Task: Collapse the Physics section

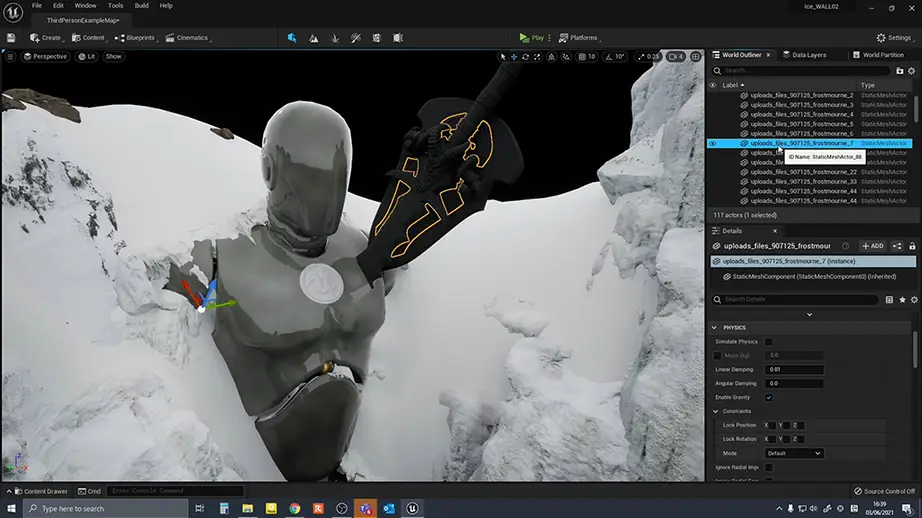Action: click(714, 327)
